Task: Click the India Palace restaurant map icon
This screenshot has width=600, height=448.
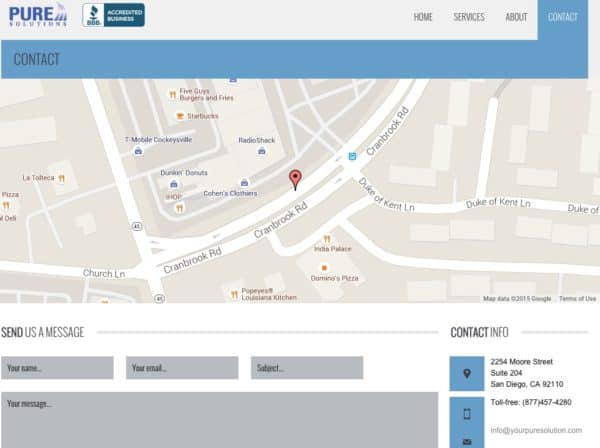Action: pyautogui.click(x=326, y=239)
